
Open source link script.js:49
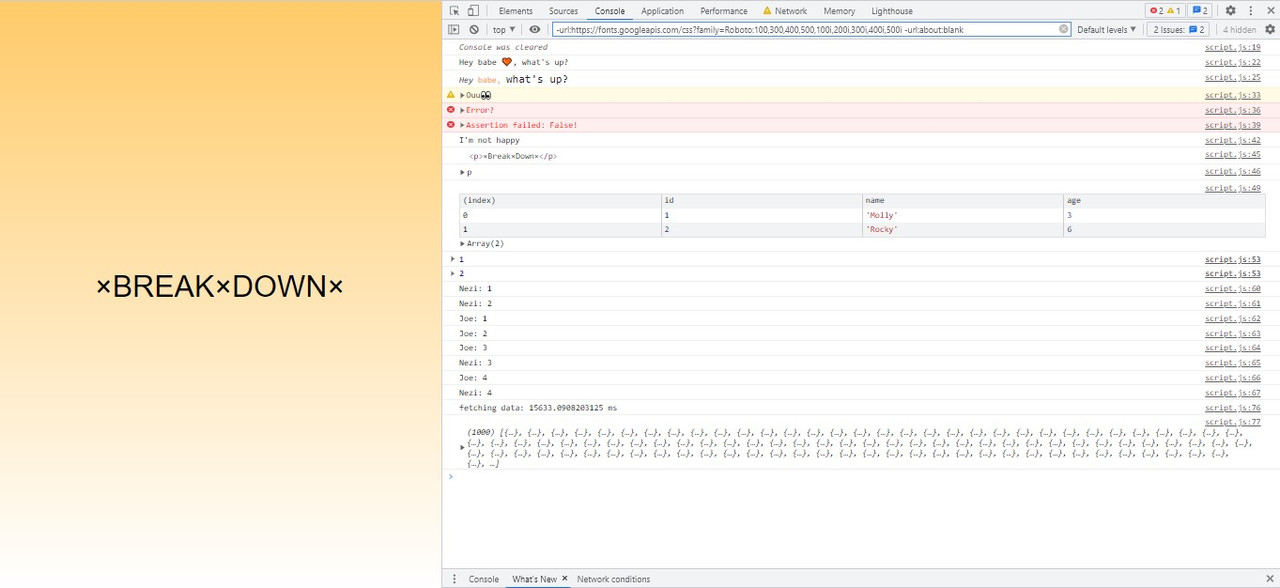tap(1232, 187)
